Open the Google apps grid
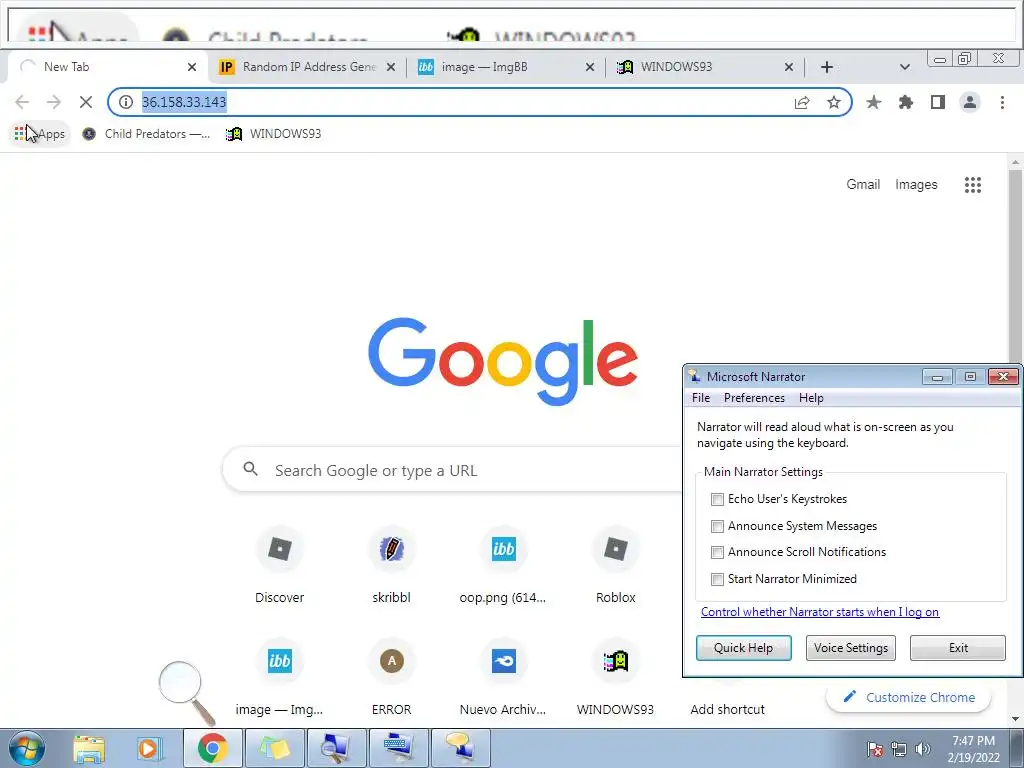Viewport: 1024px width, 768px height. [x=972, y=185]
